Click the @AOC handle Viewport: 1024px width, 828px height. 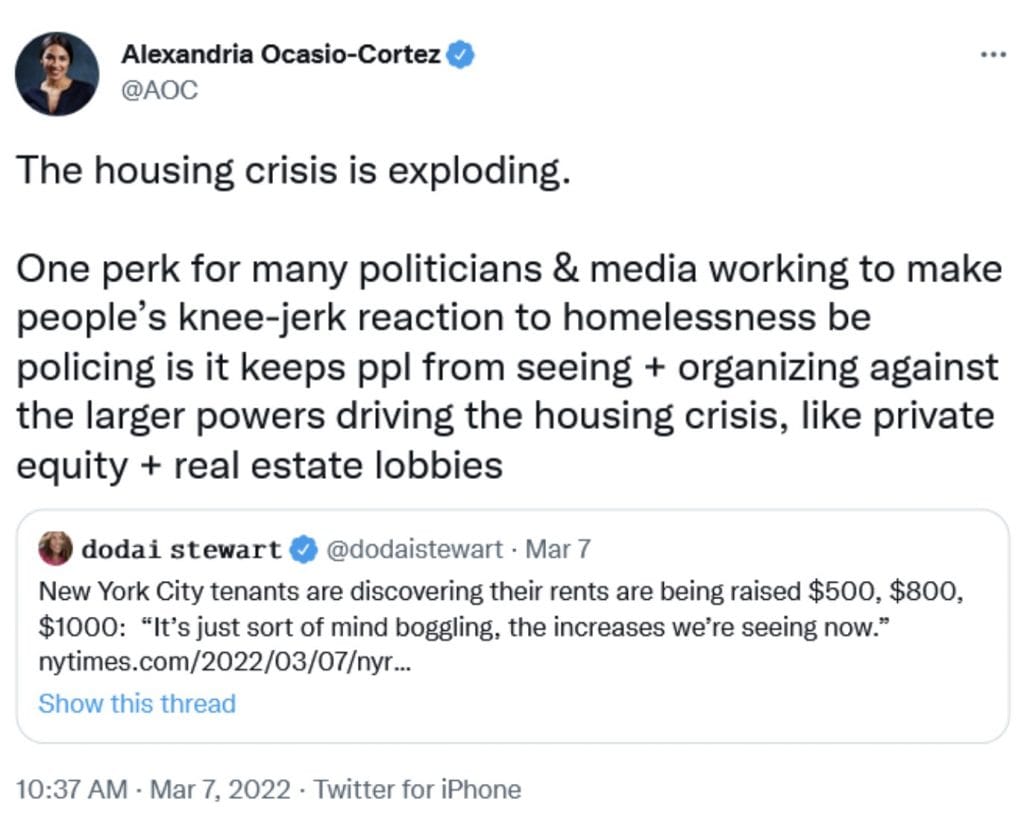(159, 90)
